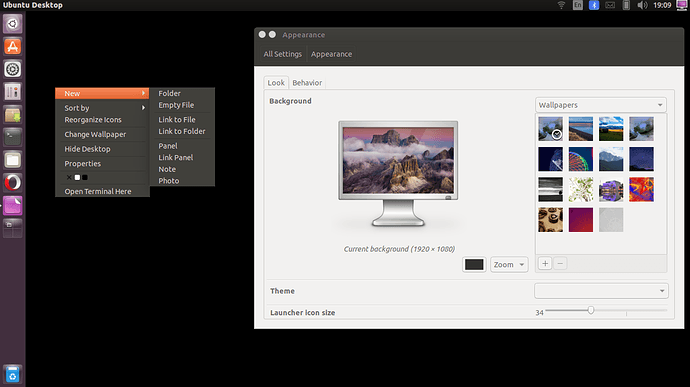Open the battery indicator

pyautogui.click(x=626, y=5)
